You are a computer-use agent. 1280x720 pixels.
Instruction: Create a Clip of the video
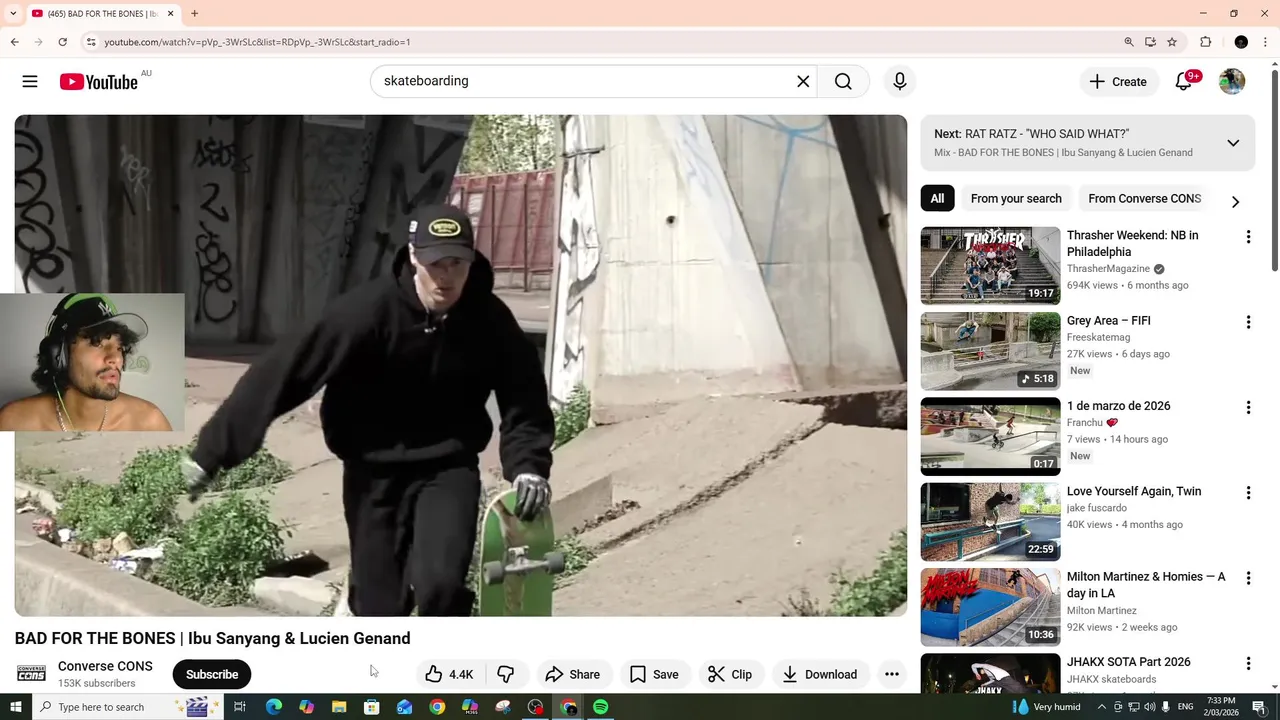click(730, 674)
